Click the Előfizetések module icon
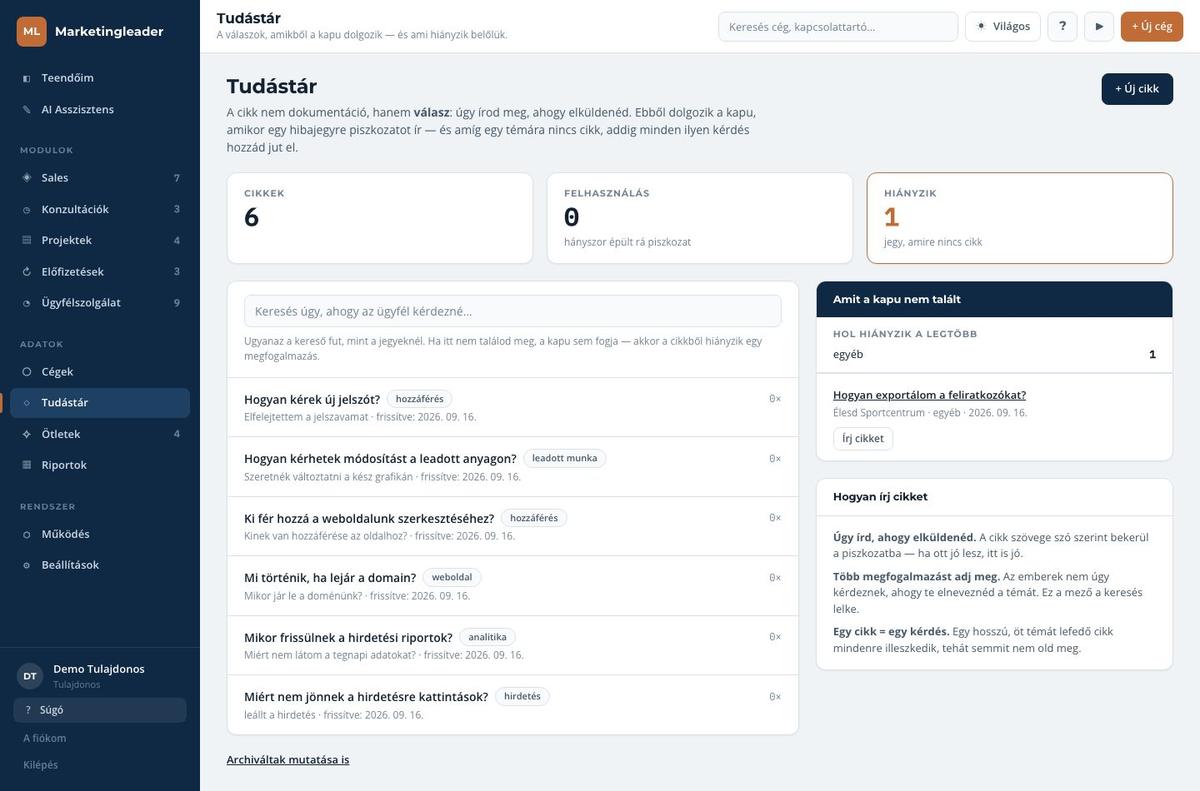Screen dimensions: 1200x791 27,272
